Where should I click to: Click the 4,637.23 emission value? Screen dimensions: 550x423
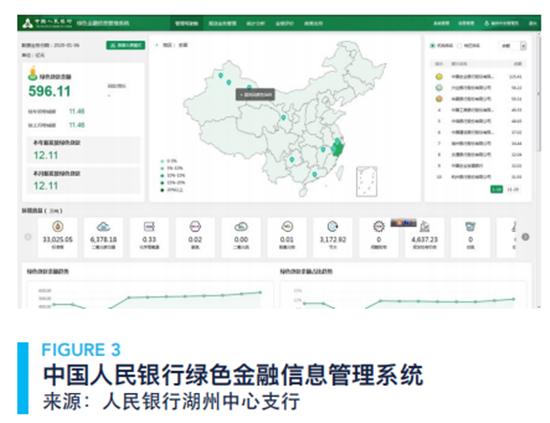425,239
